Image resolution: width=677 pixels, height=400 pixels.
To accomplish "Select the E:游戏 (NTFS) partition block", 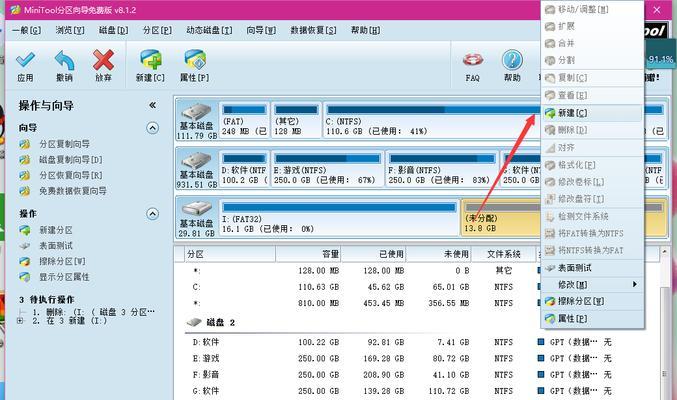I will [x=327, y=169].
